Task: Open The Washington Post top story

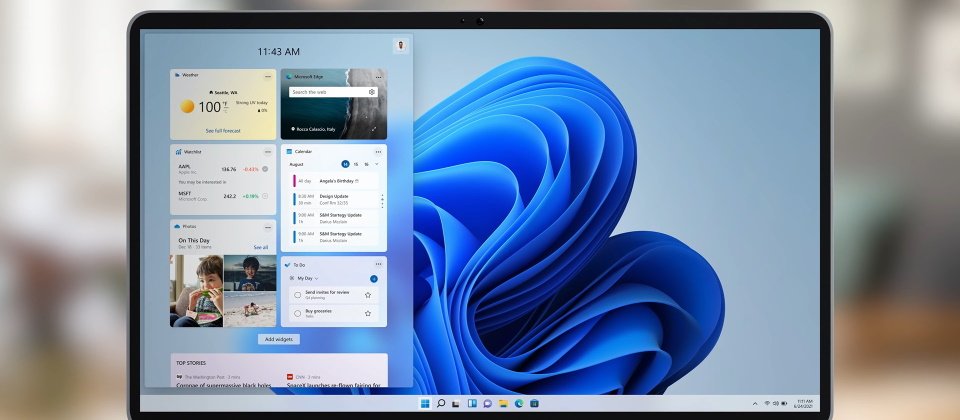Action: [224, 381]
